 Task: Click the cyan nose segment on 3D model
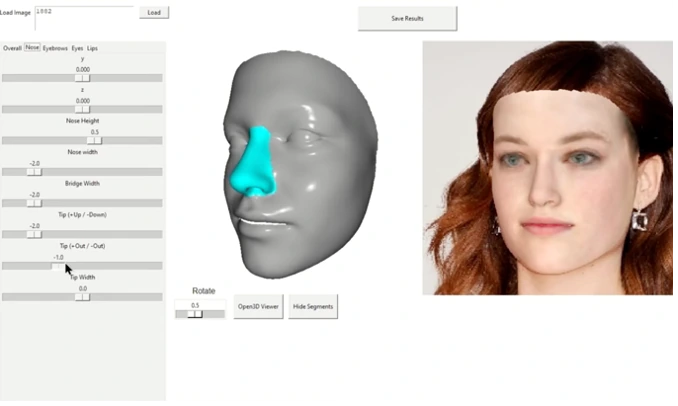pos(255,164)
